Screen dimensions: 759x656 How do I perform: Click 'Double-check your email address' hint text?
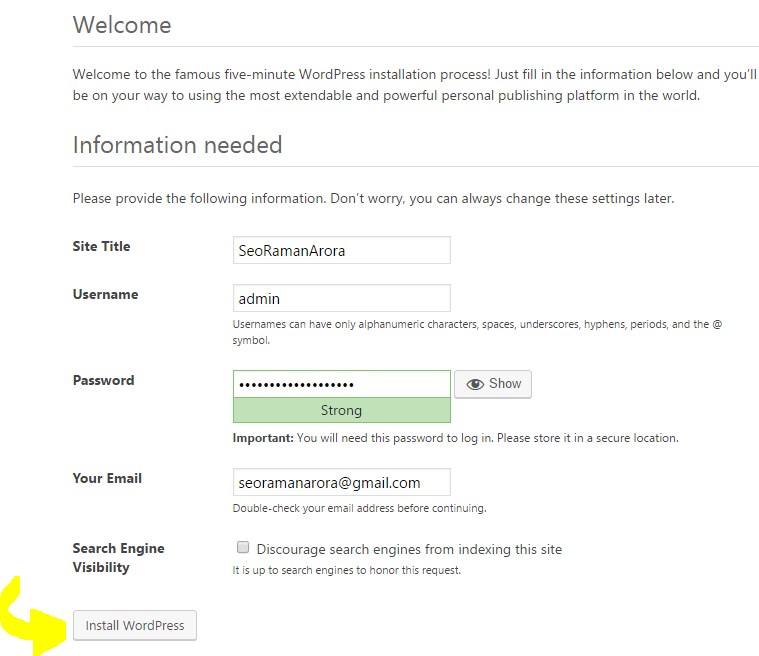click(359, 508)
